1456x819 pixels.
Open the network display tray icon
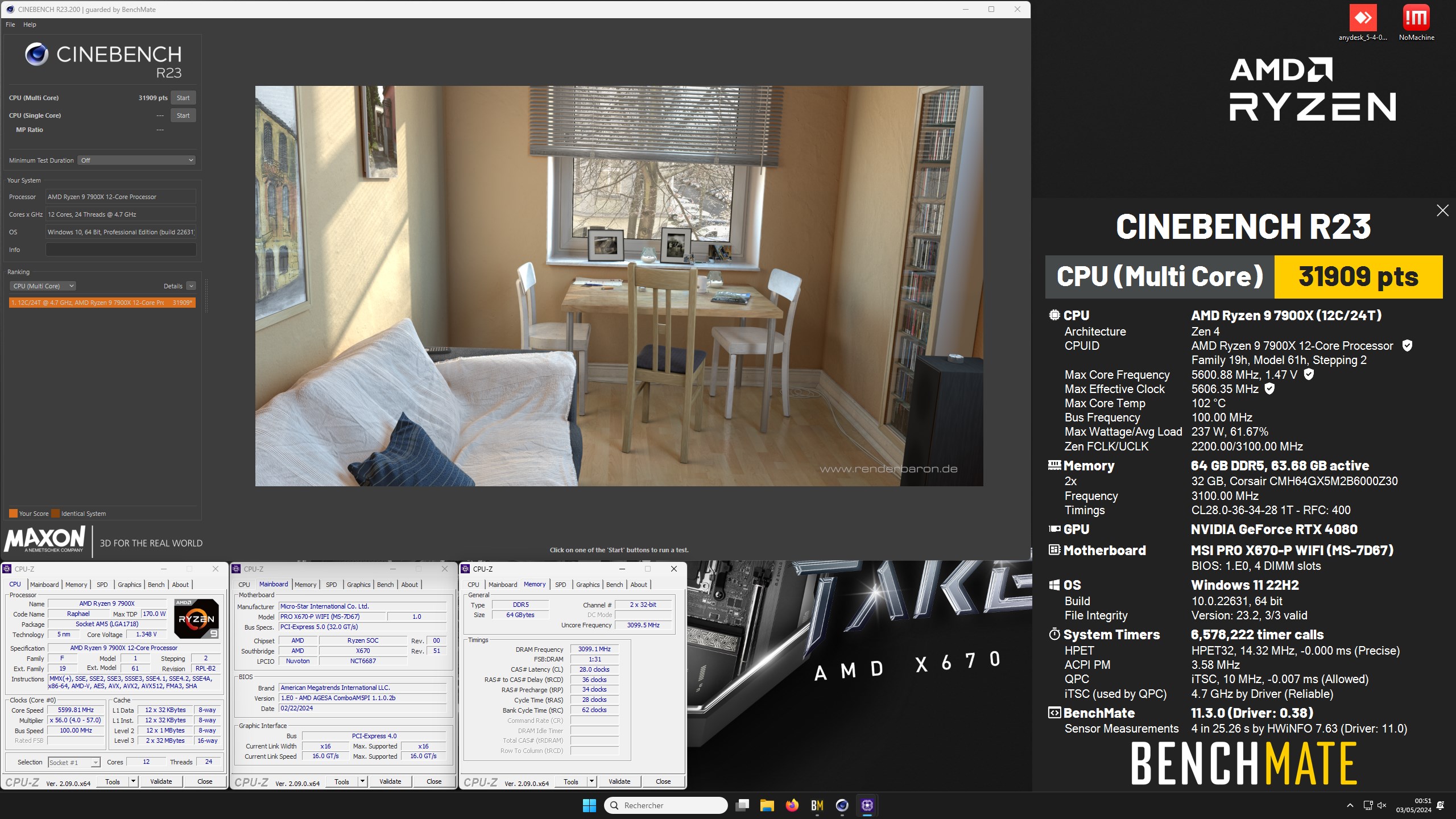[1368, 805]
